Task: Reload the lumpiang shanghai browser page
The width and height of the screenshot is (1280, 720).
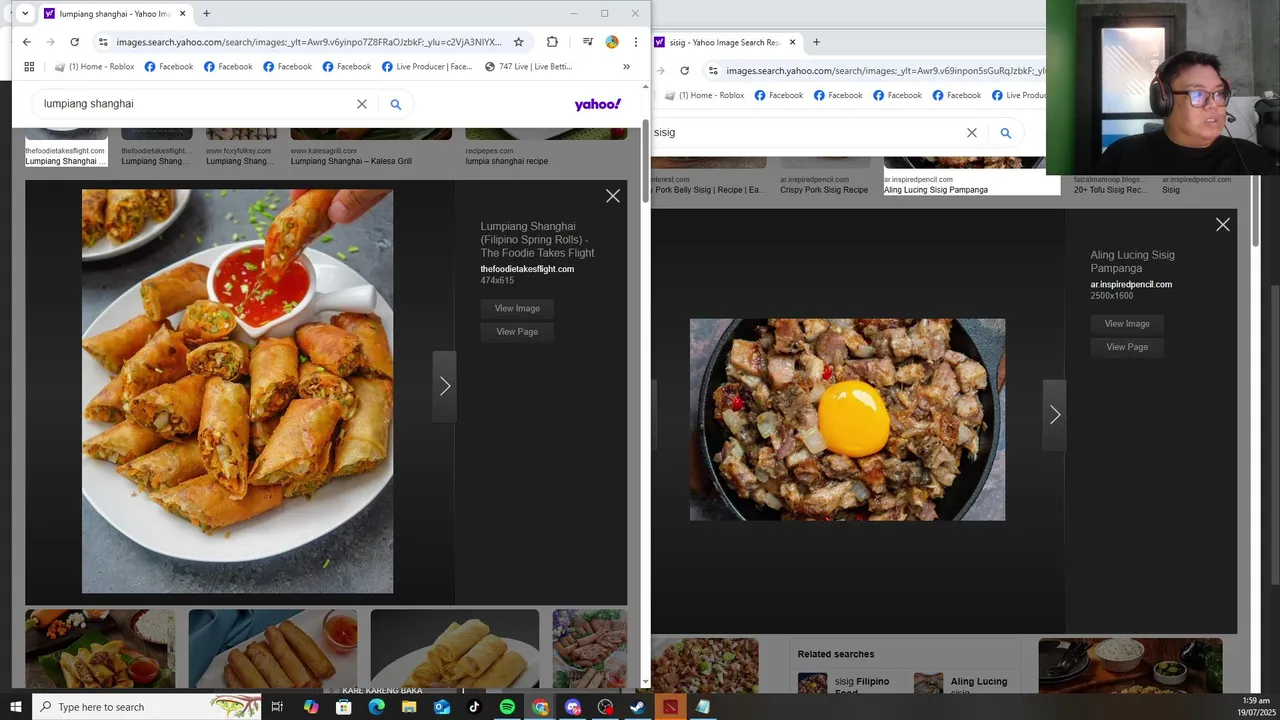Action: 74,42
